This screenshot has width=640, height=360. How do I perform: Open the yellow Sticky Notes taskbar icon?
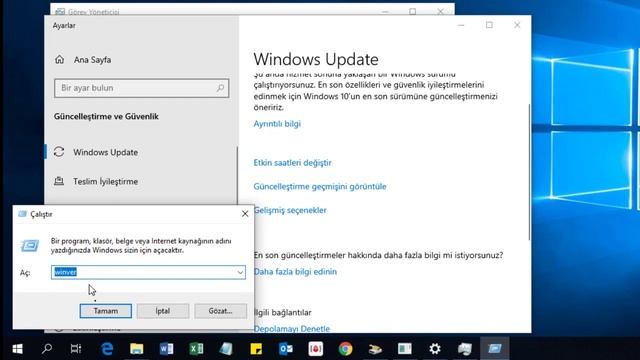[x=256, y=349]
